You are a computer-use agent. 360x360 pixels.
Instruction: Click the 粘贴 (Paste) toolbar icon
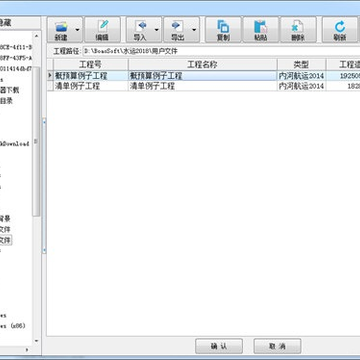coord(261,30)
